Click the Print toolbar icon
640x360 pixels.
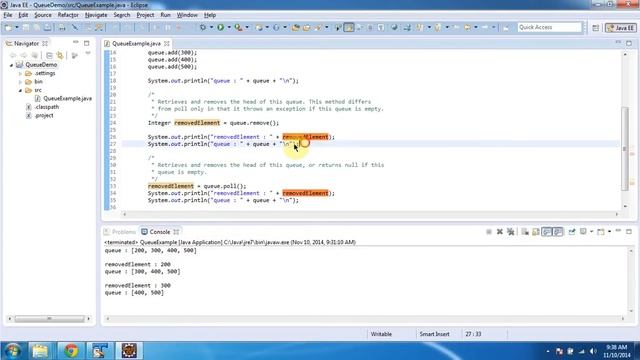[62, 27]
